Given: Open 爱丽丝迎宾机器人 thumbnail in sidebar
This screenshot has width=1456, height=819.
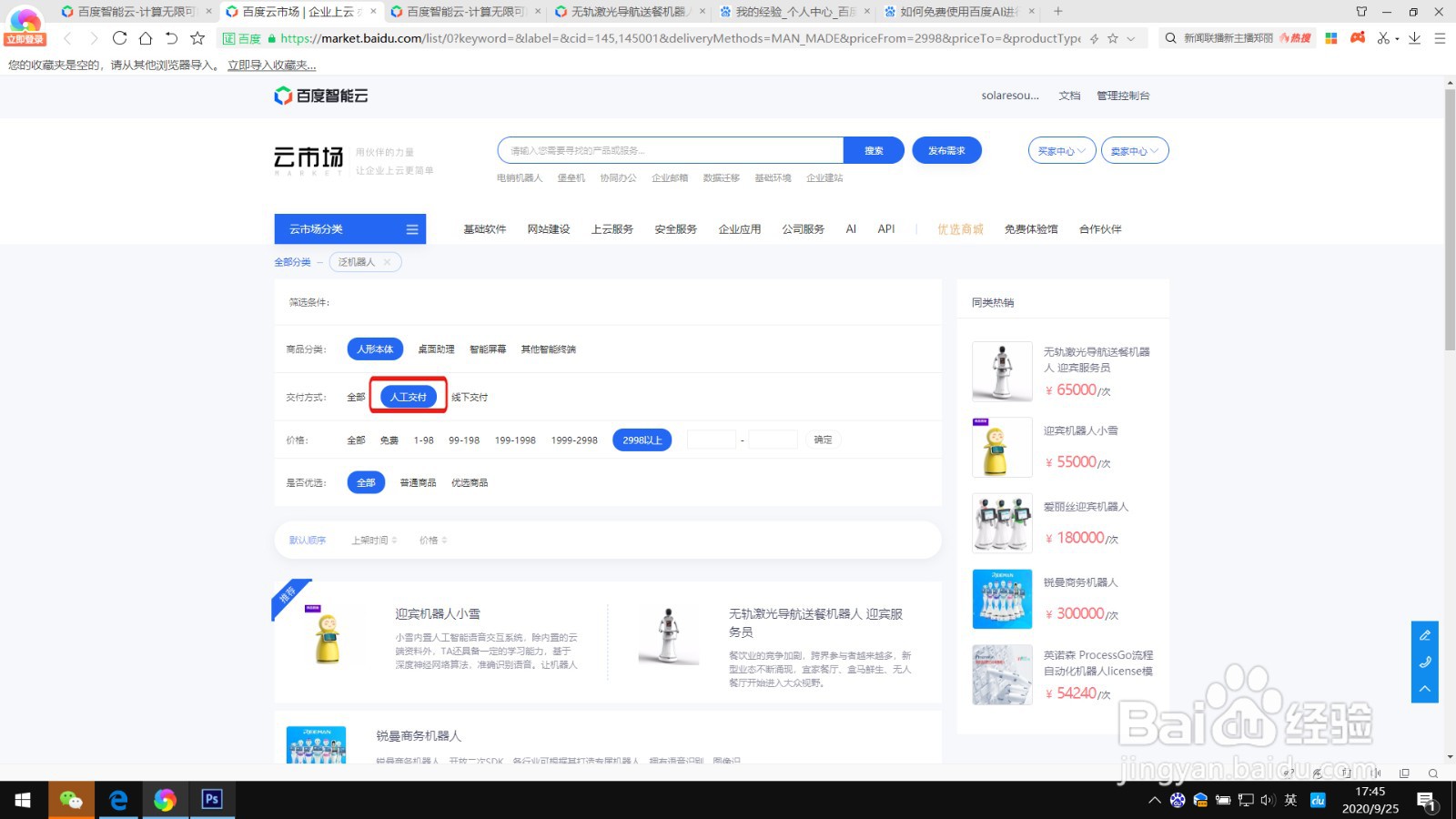Looking at the screenshot, I should pos(1002,523).
